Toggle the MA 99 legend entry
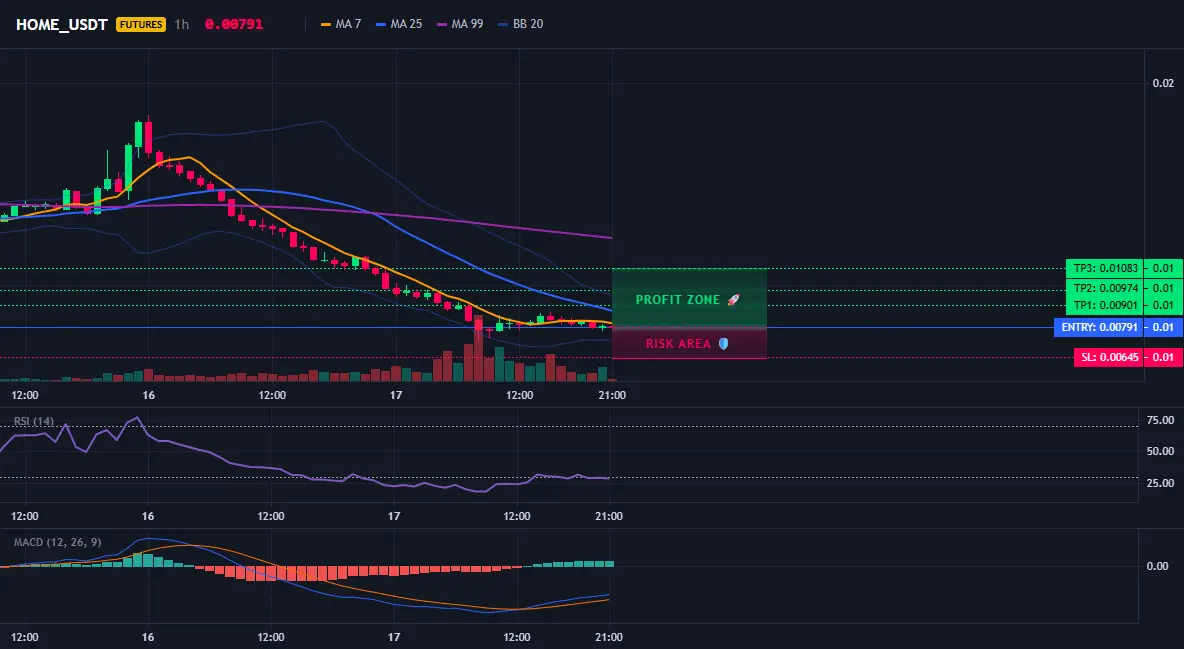 pyautogui.click(x=460, y=24)
